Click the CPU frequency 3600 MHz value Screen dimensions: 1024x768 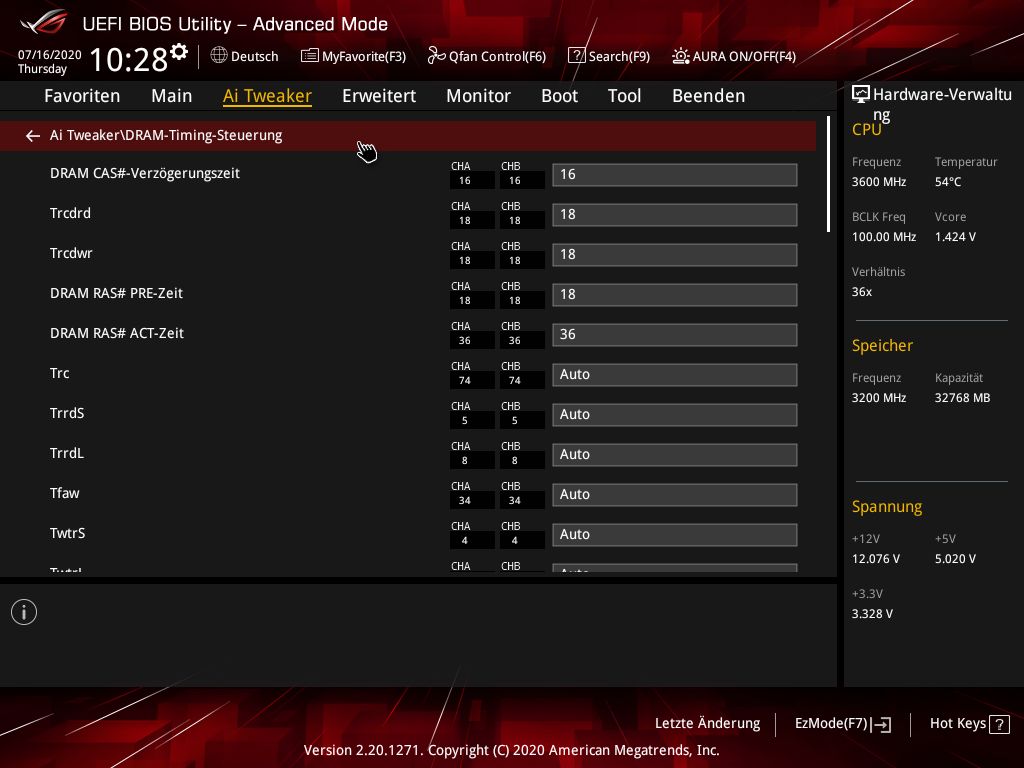(x=879, y=182)
